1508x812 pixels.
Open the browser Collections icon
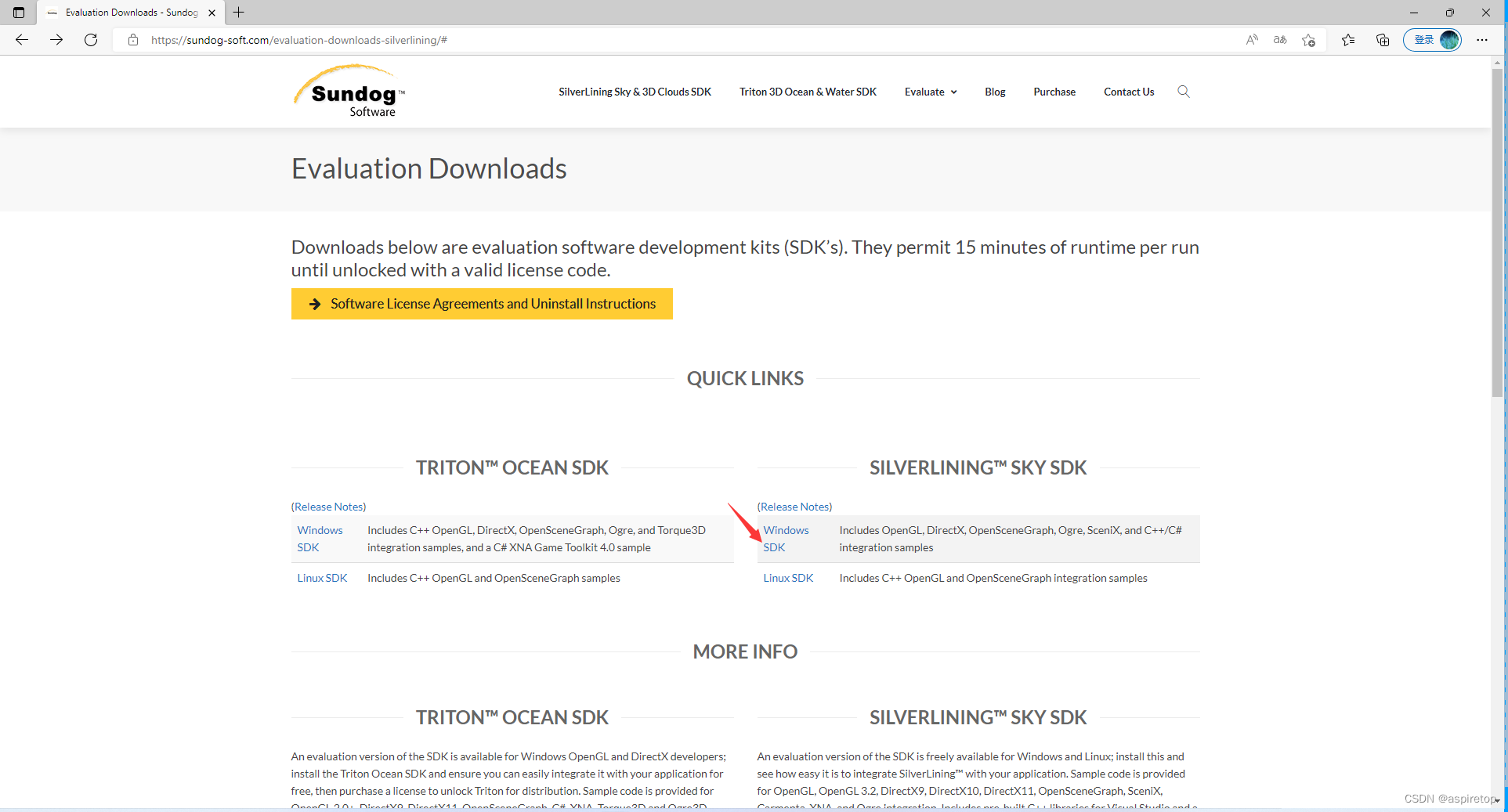point(1383,40)
